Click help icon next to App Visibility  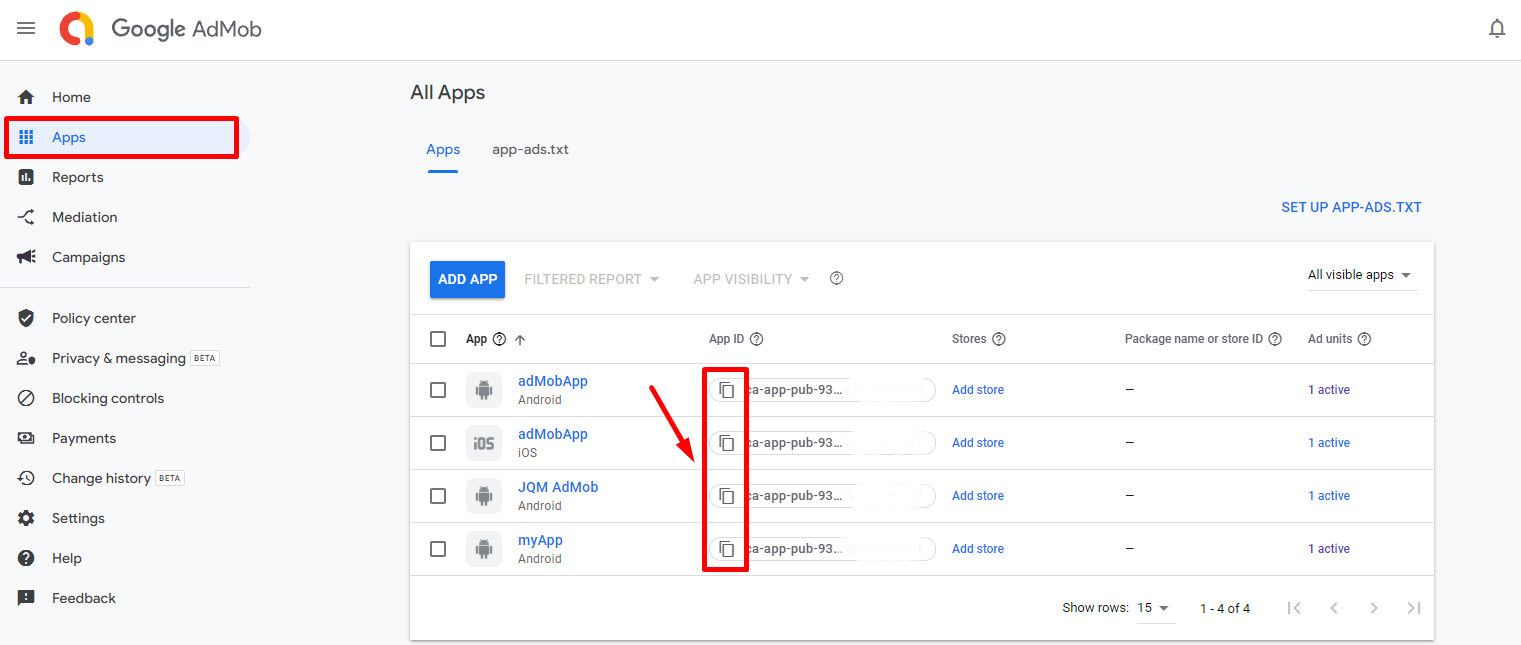click(837, 279)
